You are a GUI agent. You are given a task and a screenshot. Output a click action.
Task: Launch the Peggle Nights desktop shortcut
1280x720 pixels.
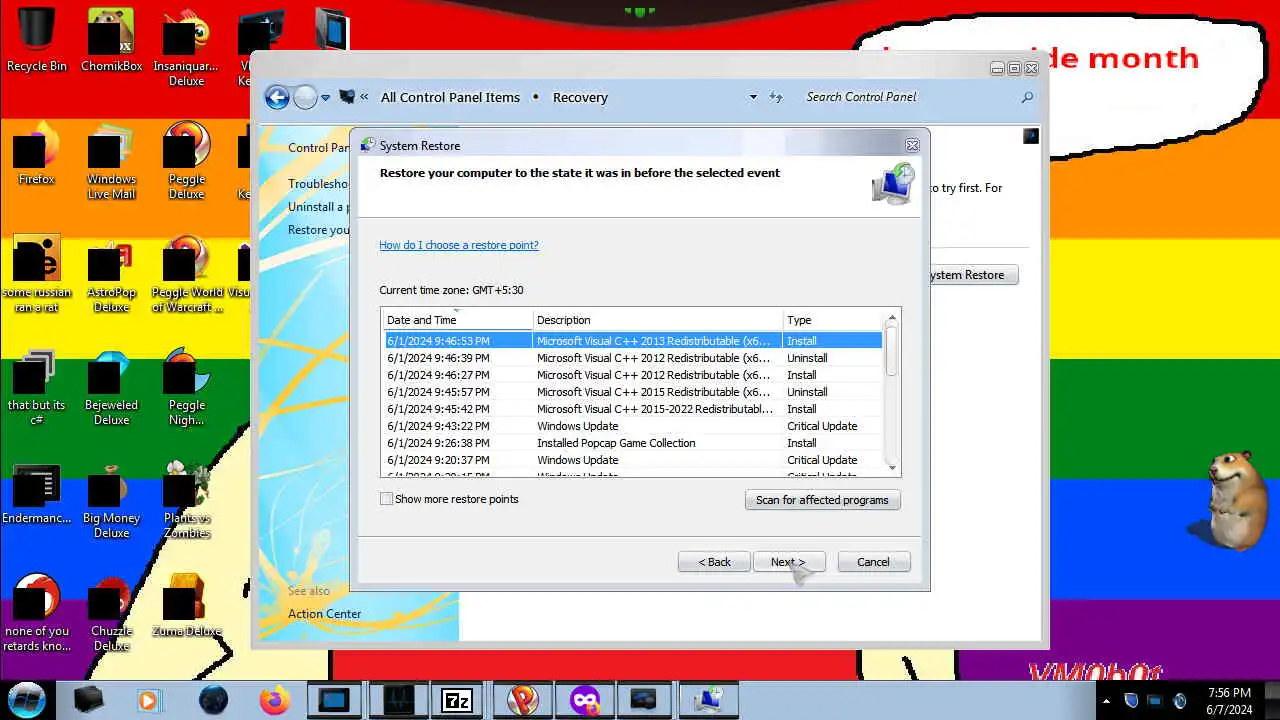point(186,386)
